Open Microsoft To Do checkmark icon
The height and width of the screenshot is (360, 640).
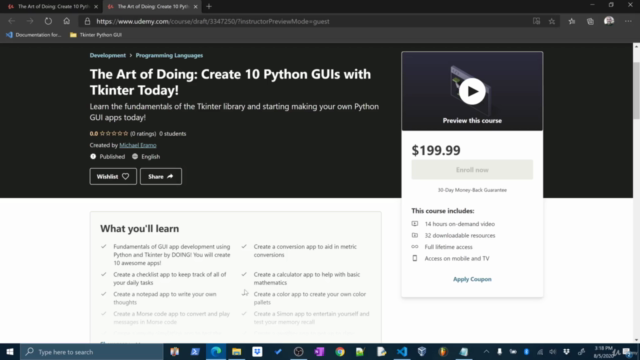(x=278, y=351)
